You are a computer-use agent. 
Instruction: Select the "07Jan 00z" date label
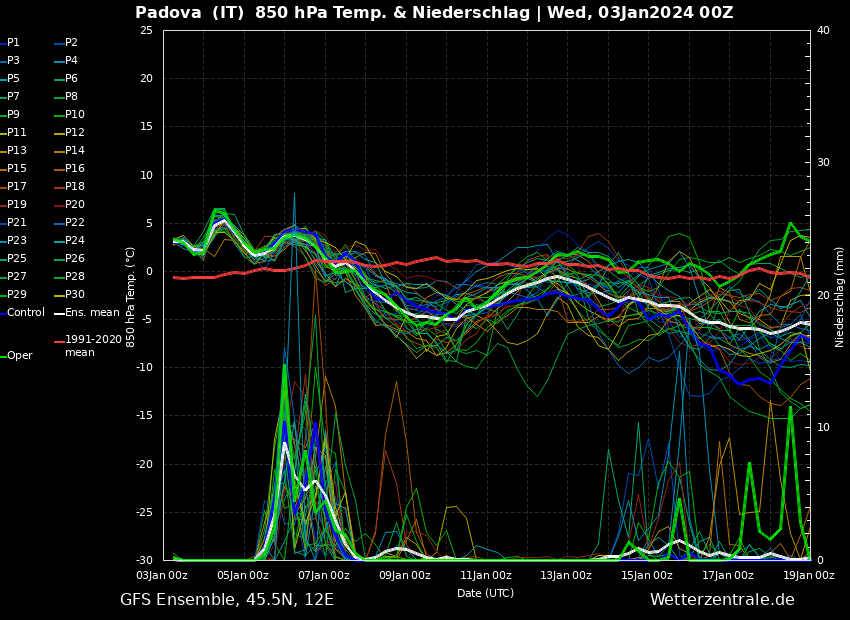point(324,576)
